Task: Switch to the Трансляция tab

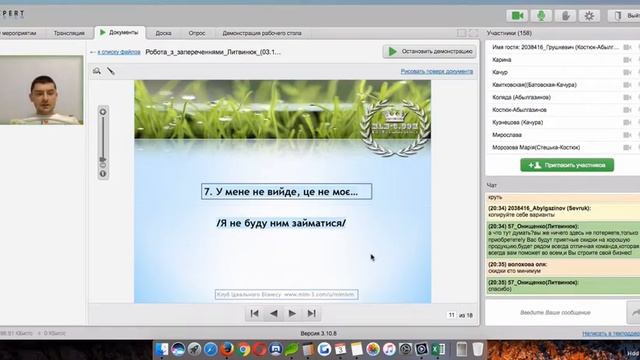Action: pyautogui.click(x=69, y=33)
